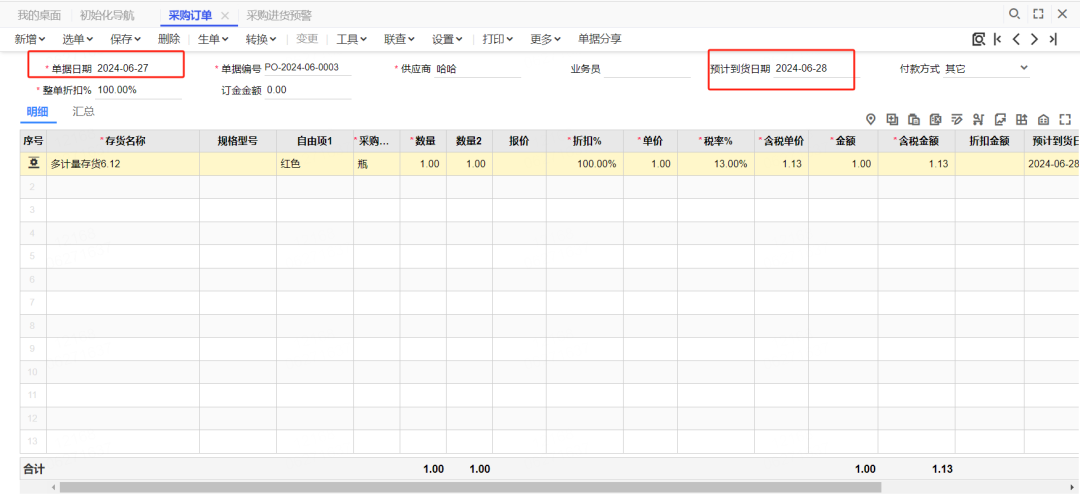Go to the first record arrow icon
The height and width of the screenshot is (495, 1080).
(998, 39)
